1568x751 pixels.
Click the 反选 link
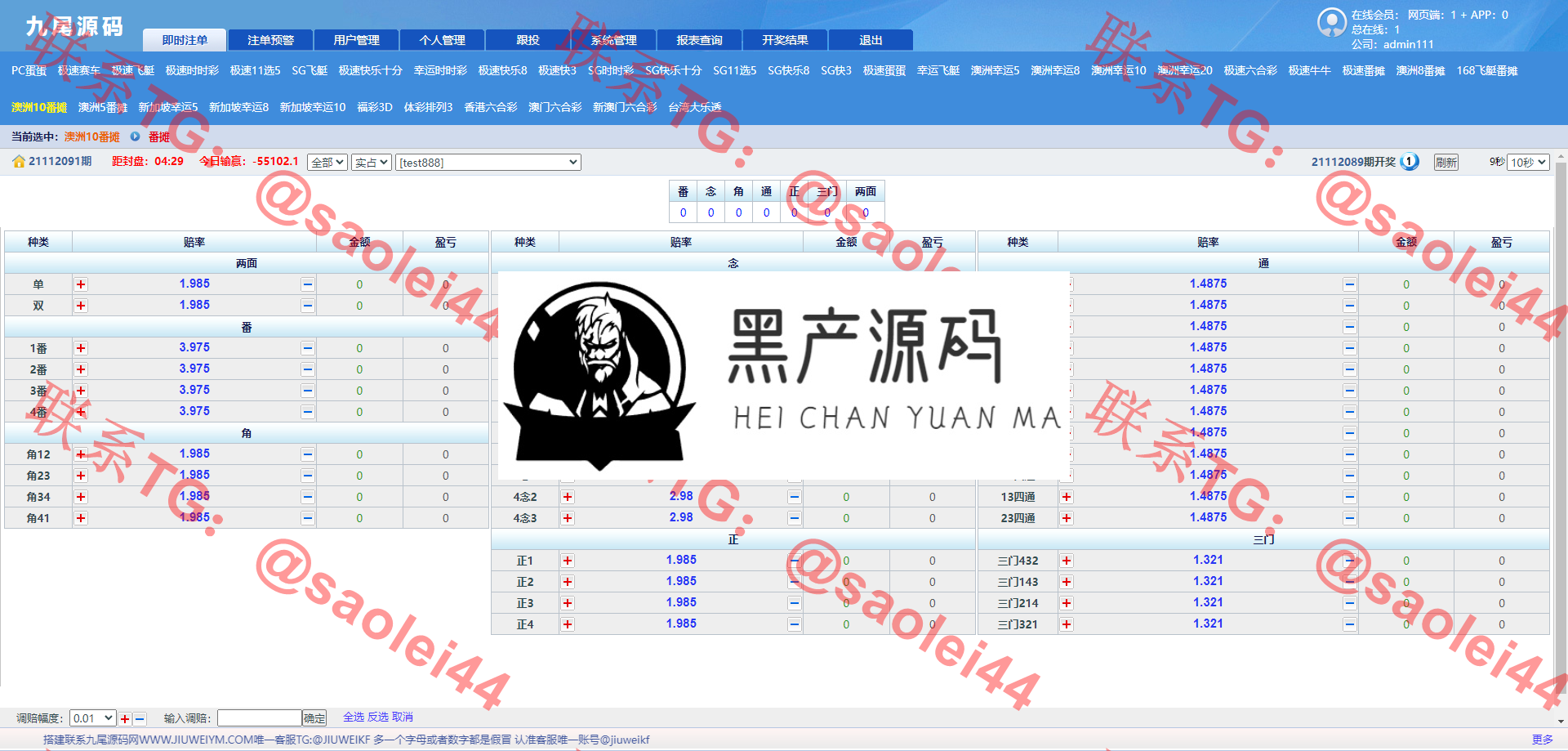(x=378, y=717)
